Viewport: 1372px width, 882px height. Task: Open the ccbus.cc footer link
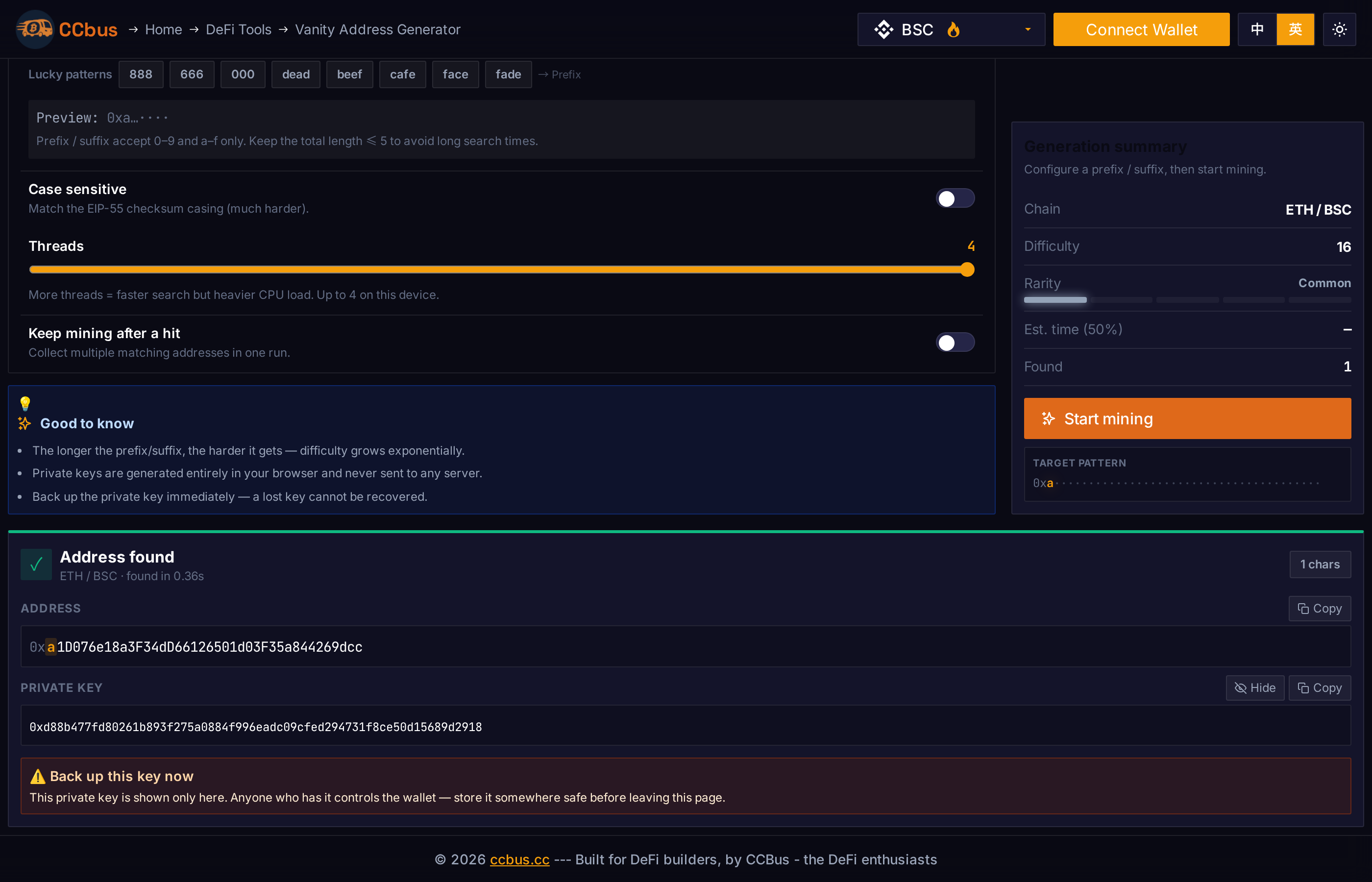pos(519,859)
